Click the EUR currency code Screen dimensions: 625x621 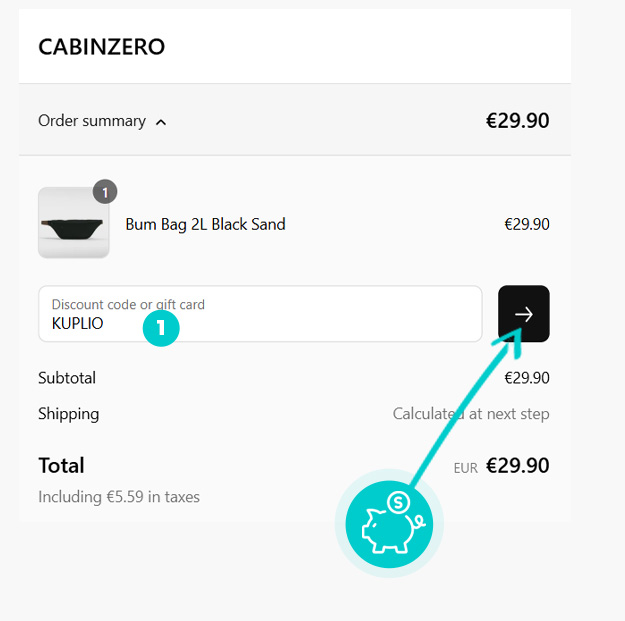pyautogui.click(x=465, y=467)
